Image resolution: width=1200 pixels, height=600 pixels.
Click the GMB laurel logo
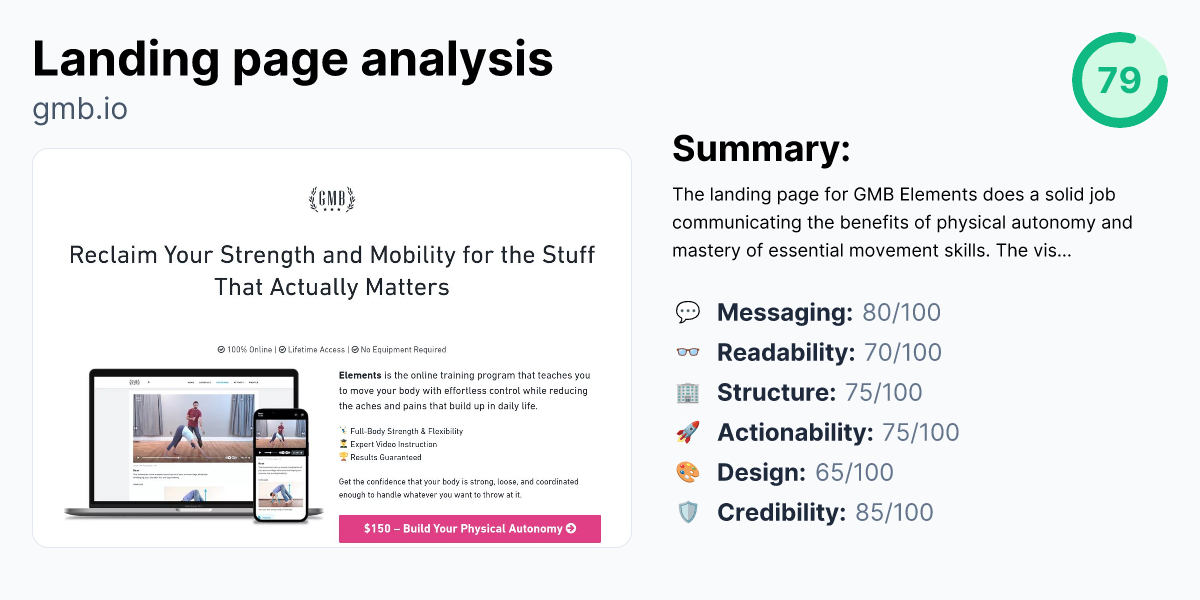(x=332, y=200)
